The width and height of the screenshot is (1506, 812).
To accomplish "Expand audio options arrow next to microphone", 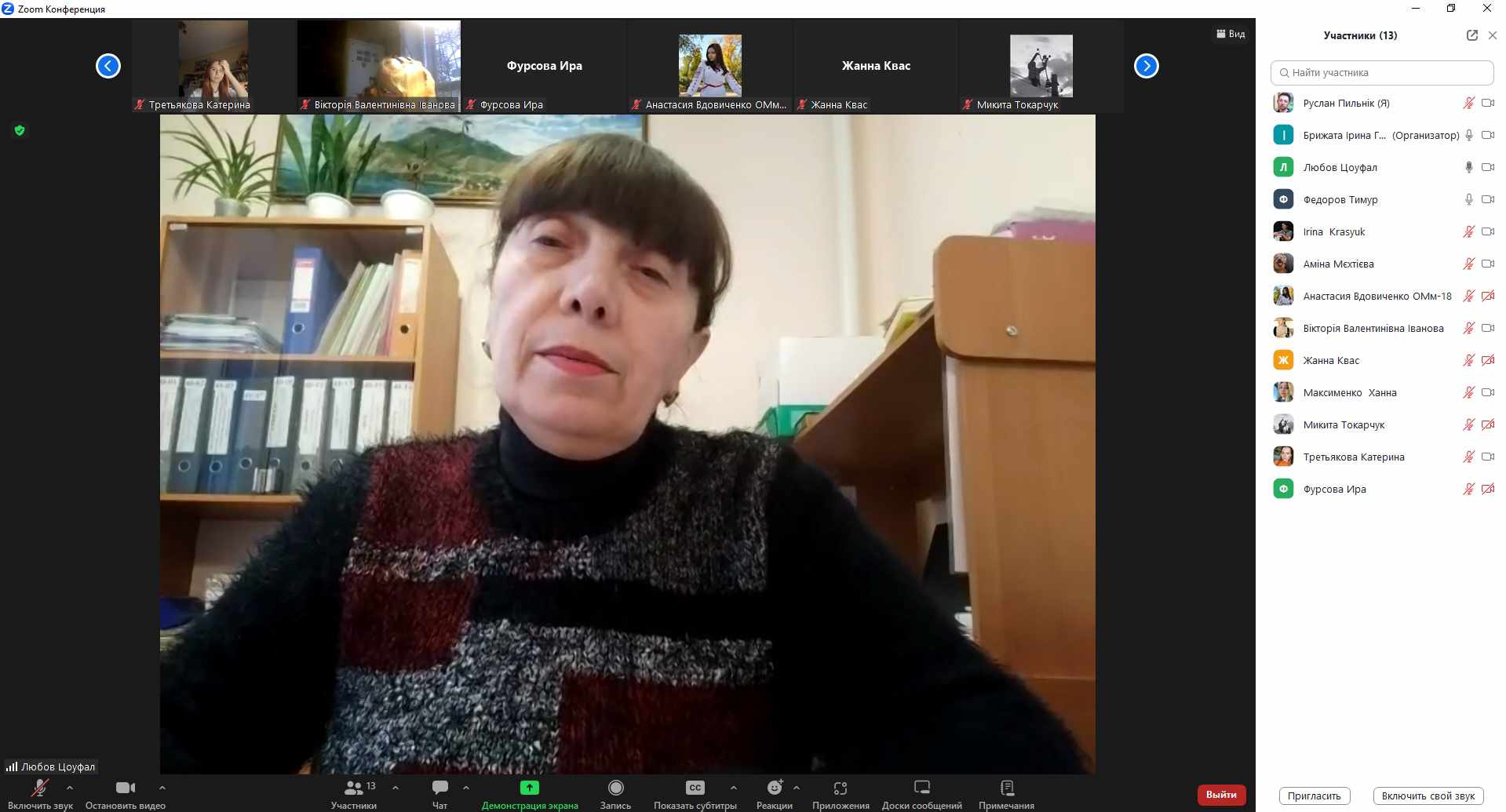I will 70,787.
